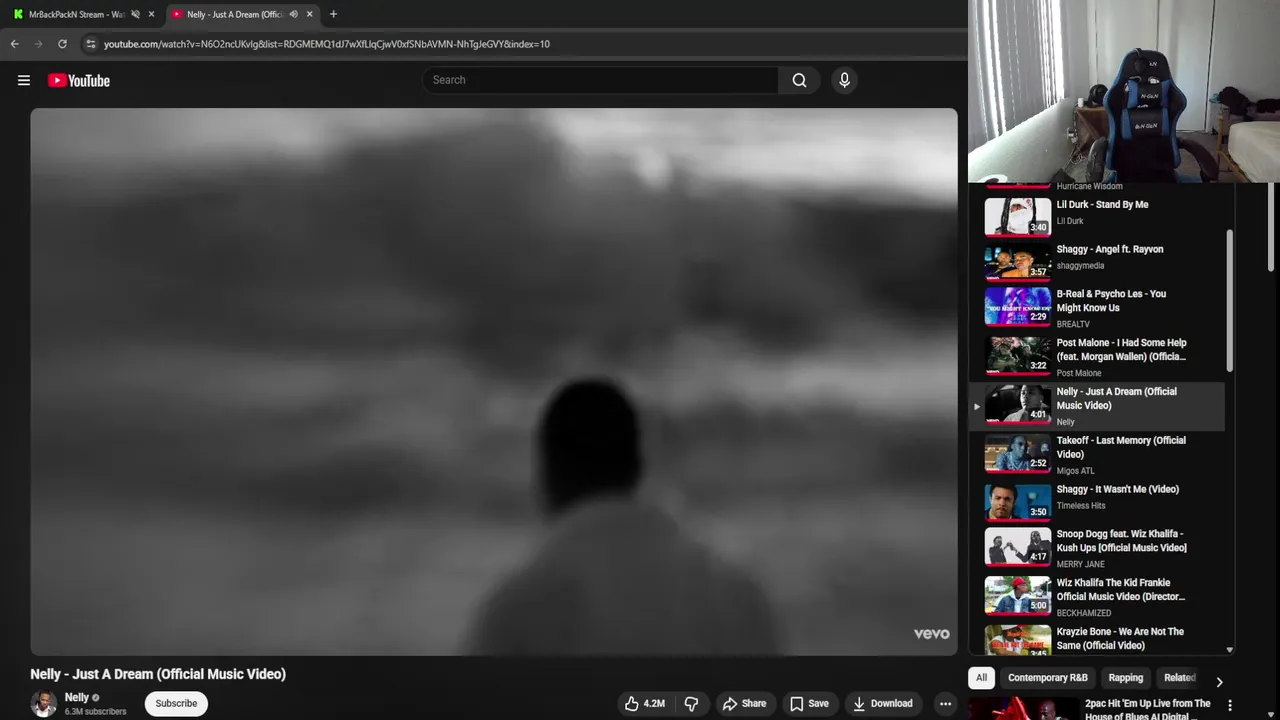Screen dimensions: 1280x720
Task: Click the playlist panel scrollbar thumb
Action: (x=1230, y=300)
